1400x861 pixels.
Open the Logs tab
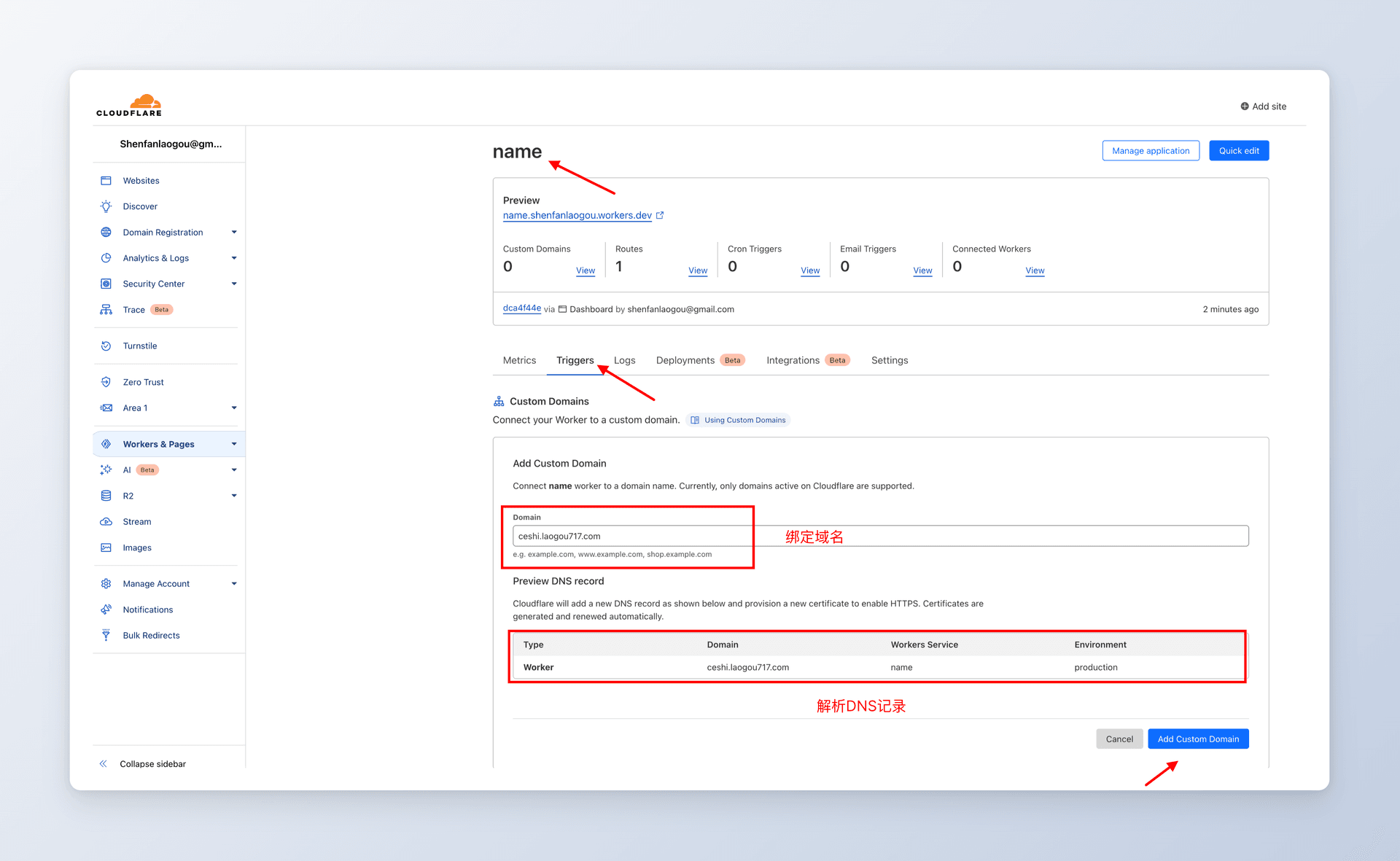click(x=624, y=360)
